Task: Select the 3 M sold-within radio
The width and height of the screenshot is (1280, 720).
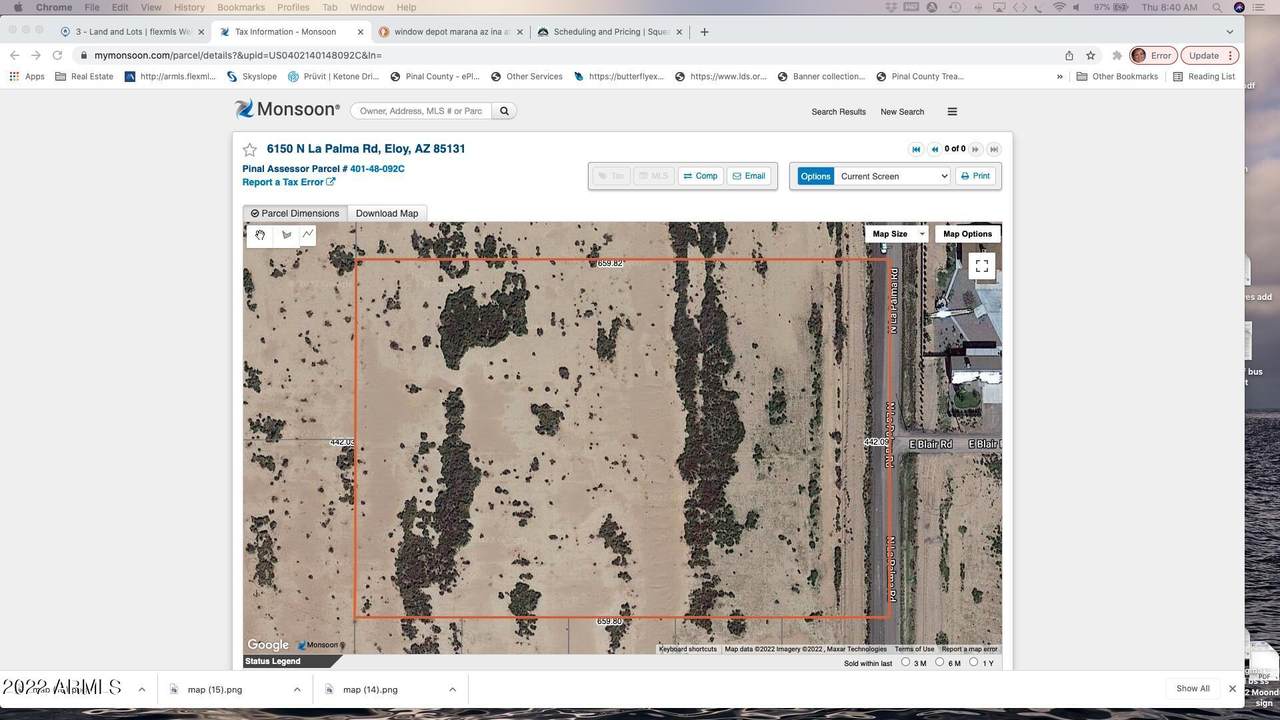Action: [906, 662]
